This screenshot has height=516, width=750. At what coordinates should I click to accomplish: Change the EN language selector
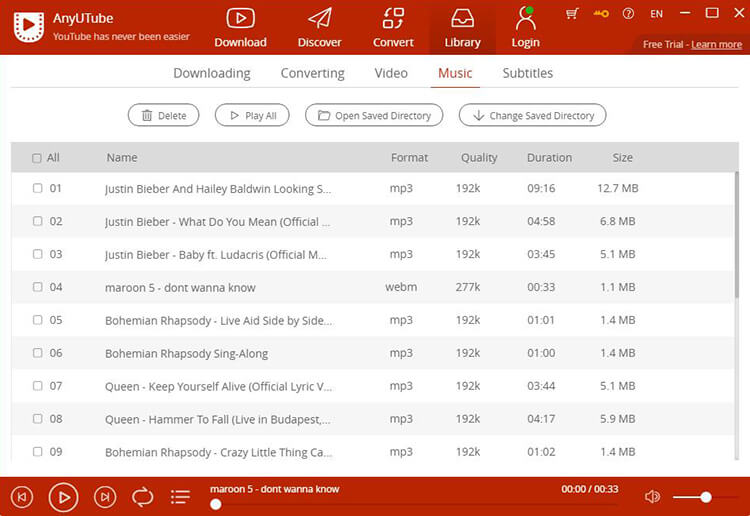tap(656, 14)
